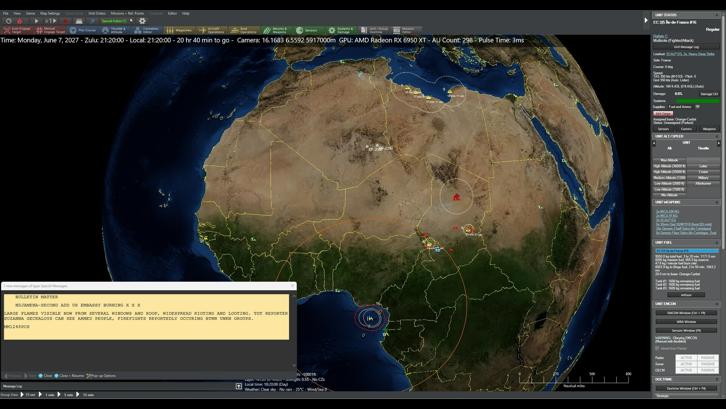Set Radar EMCON to Active

(x=686, y=358)
